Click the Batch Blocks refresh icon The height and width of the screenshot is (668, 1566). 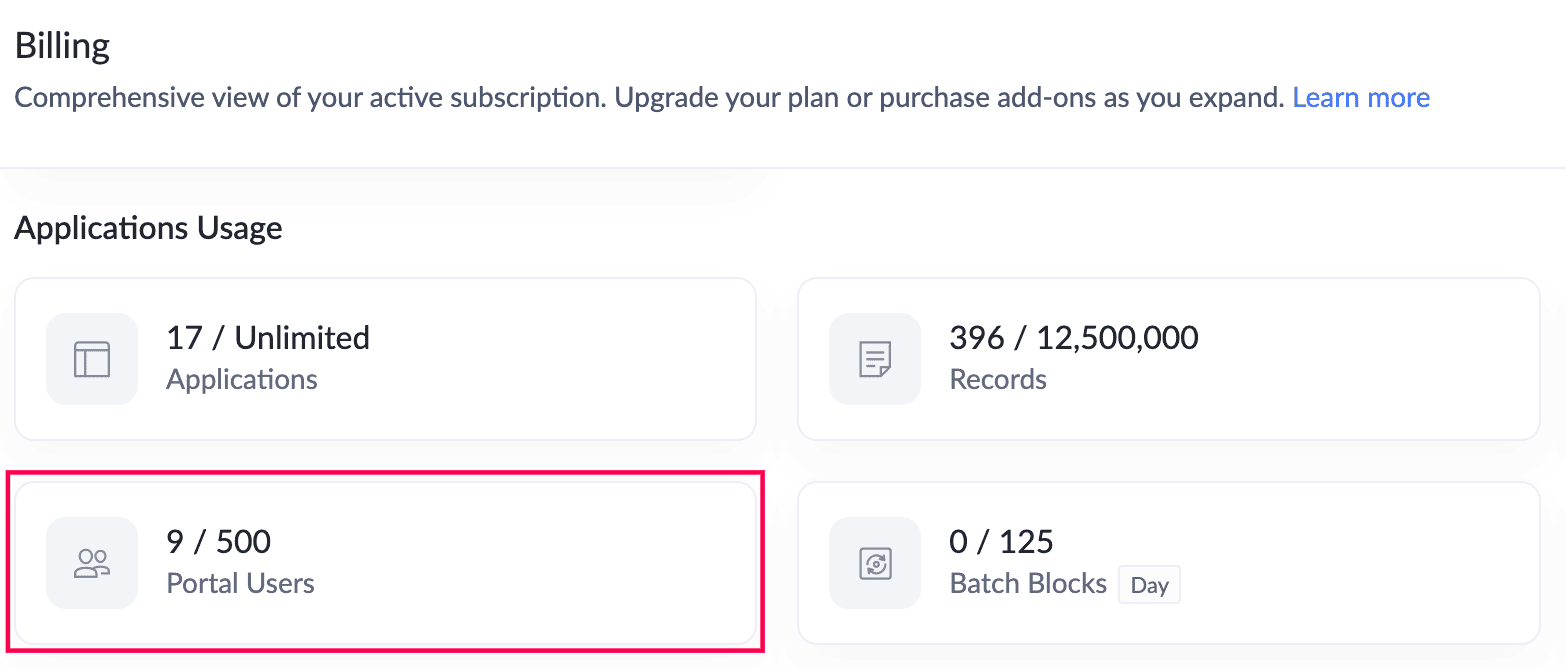tap(875, 563)
